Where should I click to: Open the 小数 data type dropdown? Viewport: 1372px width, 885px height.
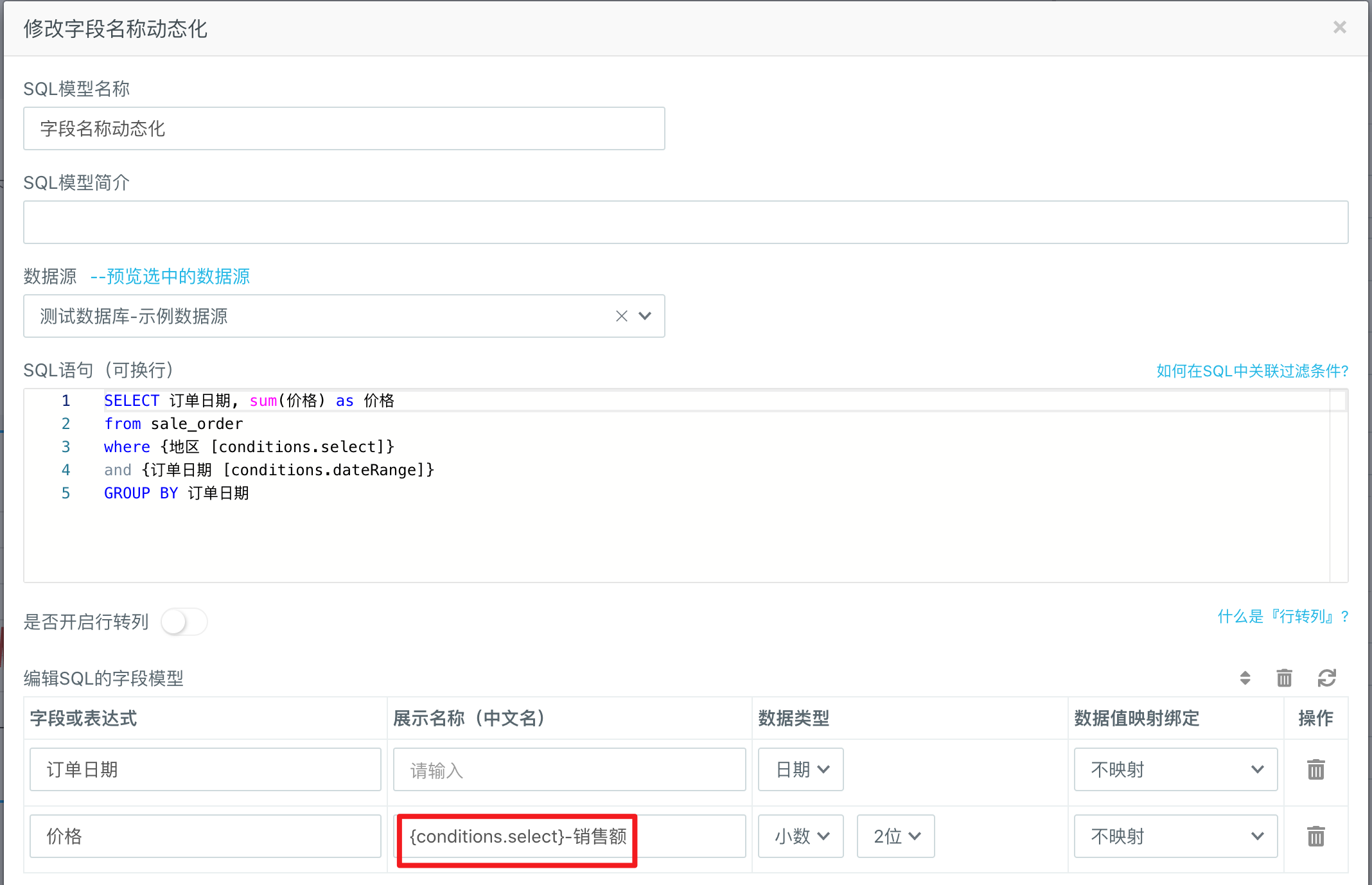[x=801, y=836]
